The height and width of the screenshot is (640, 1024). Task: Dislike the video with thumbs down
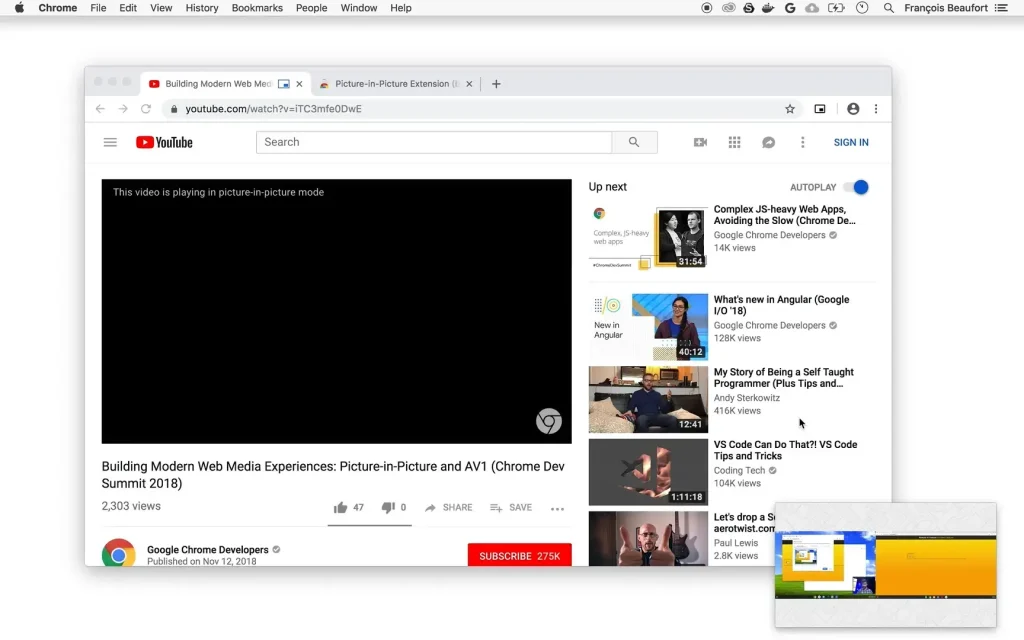tap(387, 507)
